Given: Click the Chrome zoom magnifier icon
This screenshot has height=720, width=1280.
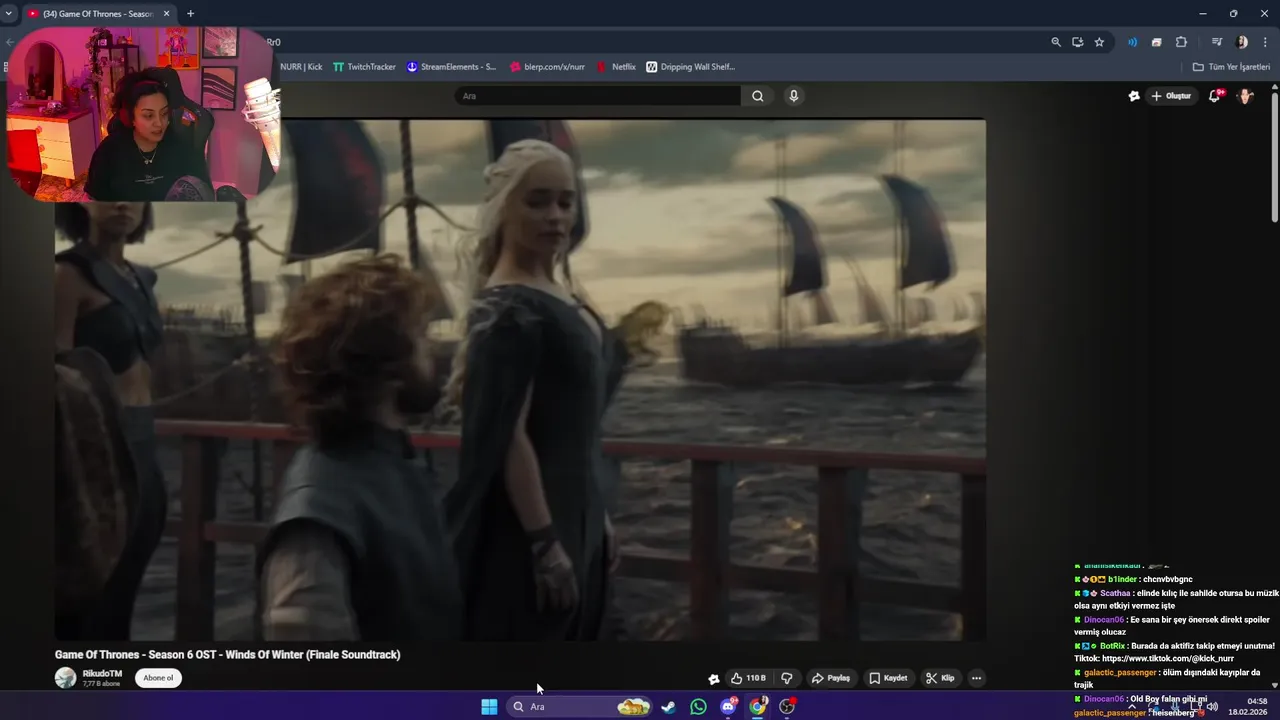Looking at the screenshot, I should (x=1056, y=42).
